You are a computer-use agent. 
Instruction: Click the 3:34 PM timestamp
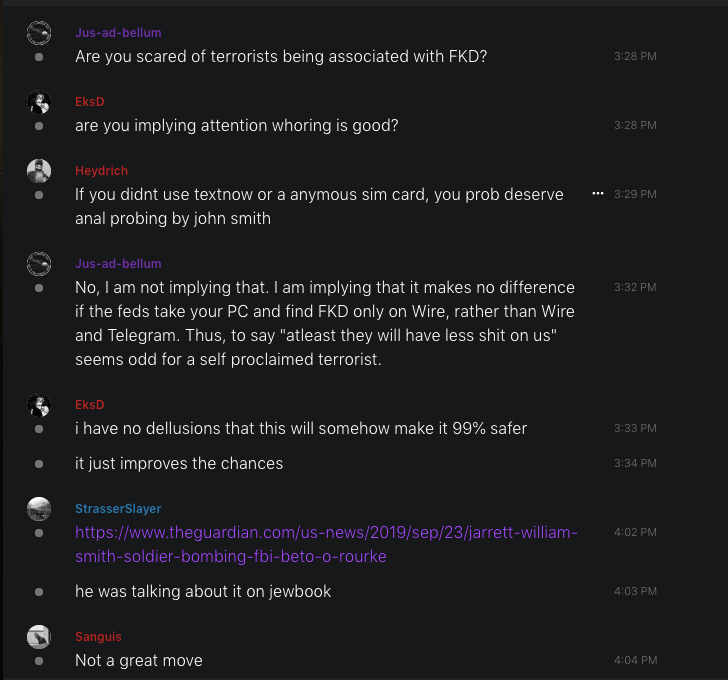tap(635, 464)
